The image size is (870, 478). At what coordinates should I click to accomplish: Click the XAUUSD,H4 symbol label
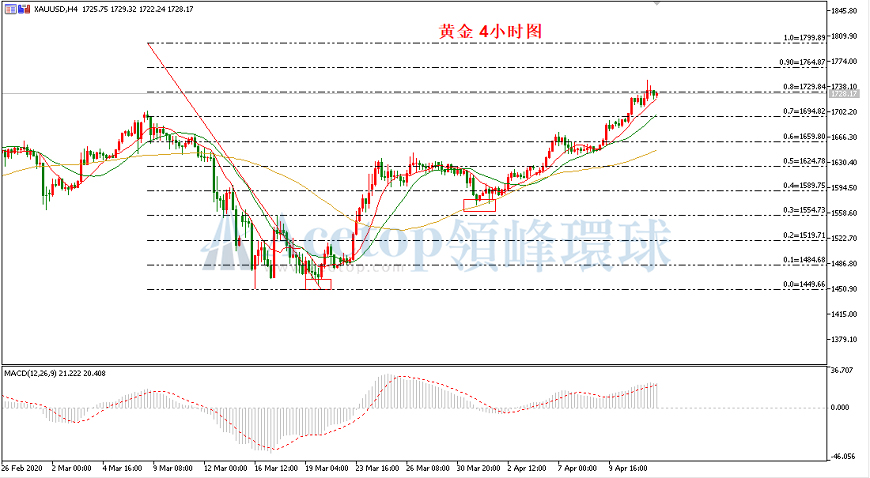56,9
